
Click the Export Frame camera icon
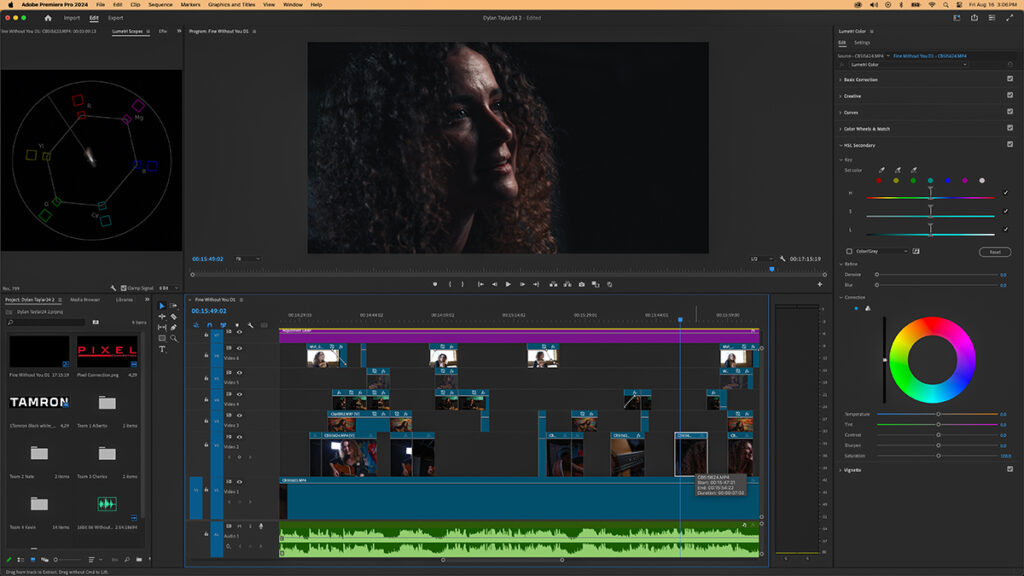click(581, 284)
